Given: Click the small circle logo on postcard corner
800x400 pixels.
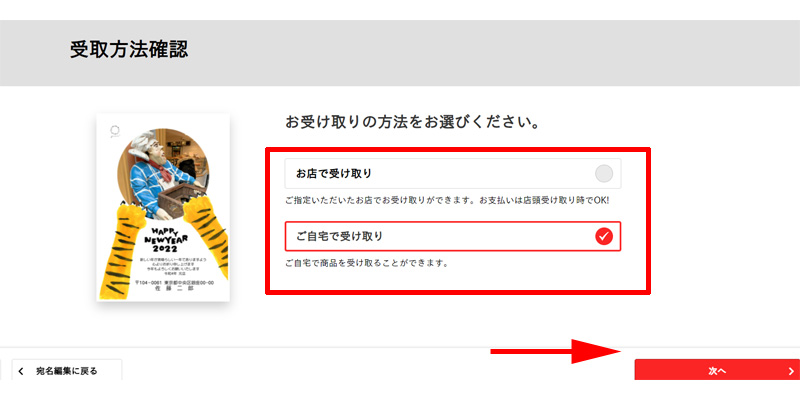Looking at the screenshot, I should point(115,132).
